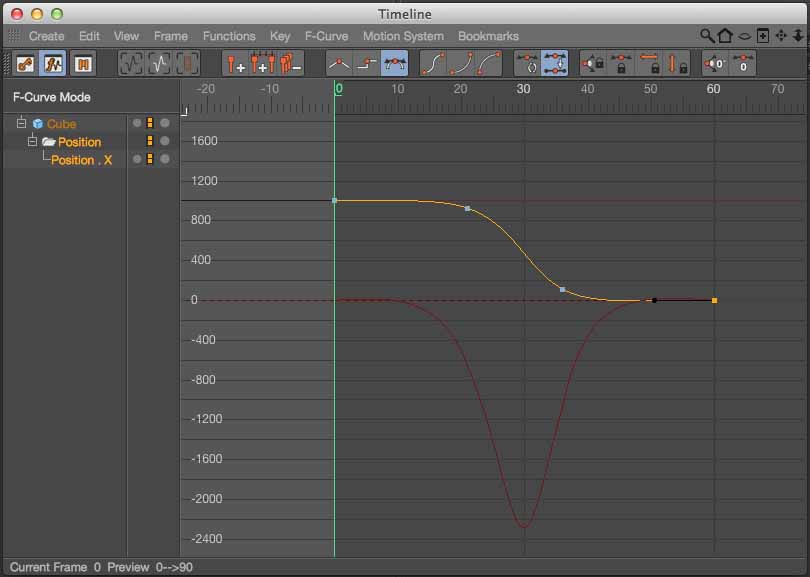
Task: Switch to Motion mode toolbar icon
Action: 83,64
